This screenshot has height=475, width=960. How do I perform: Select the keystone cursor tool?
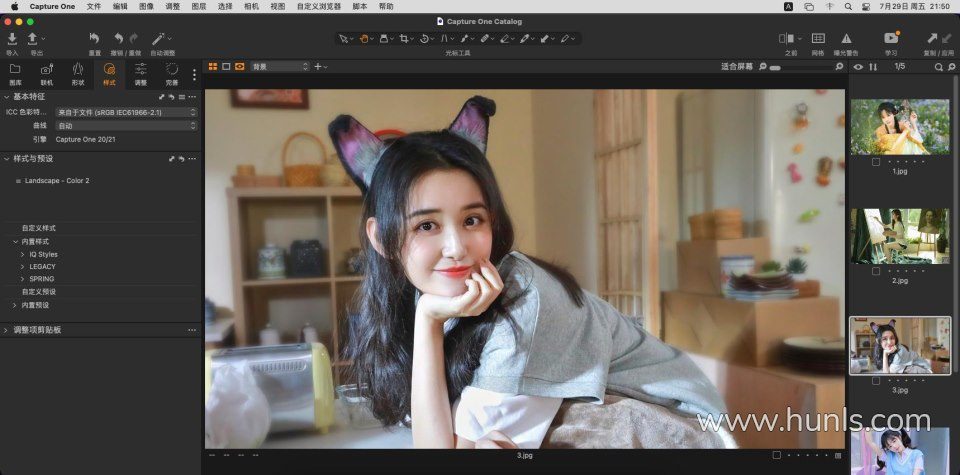point(444,39)
